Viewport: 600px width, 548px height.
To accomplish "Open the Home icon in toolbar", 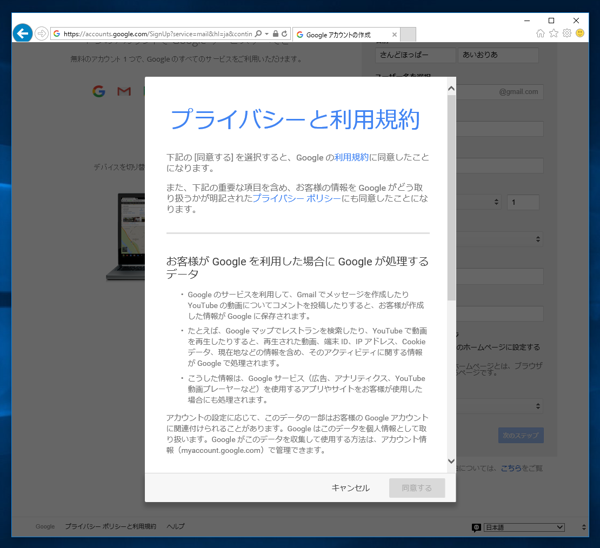I will (x=540, y=33).
